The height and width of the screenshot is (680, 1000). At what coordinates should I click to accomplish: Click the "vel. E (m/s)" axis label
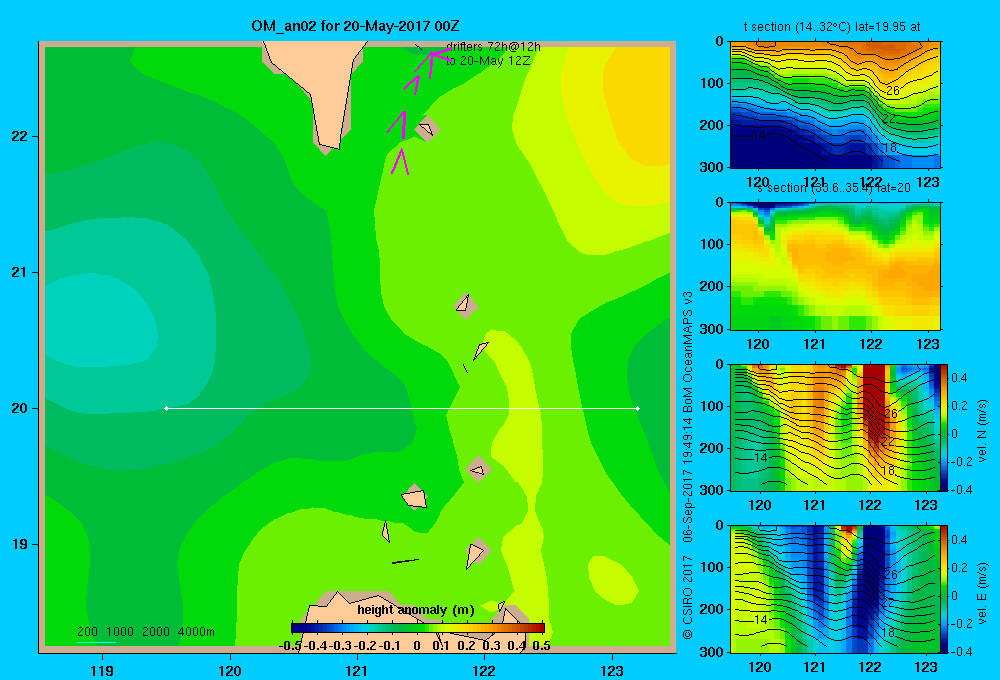[982, 592]
